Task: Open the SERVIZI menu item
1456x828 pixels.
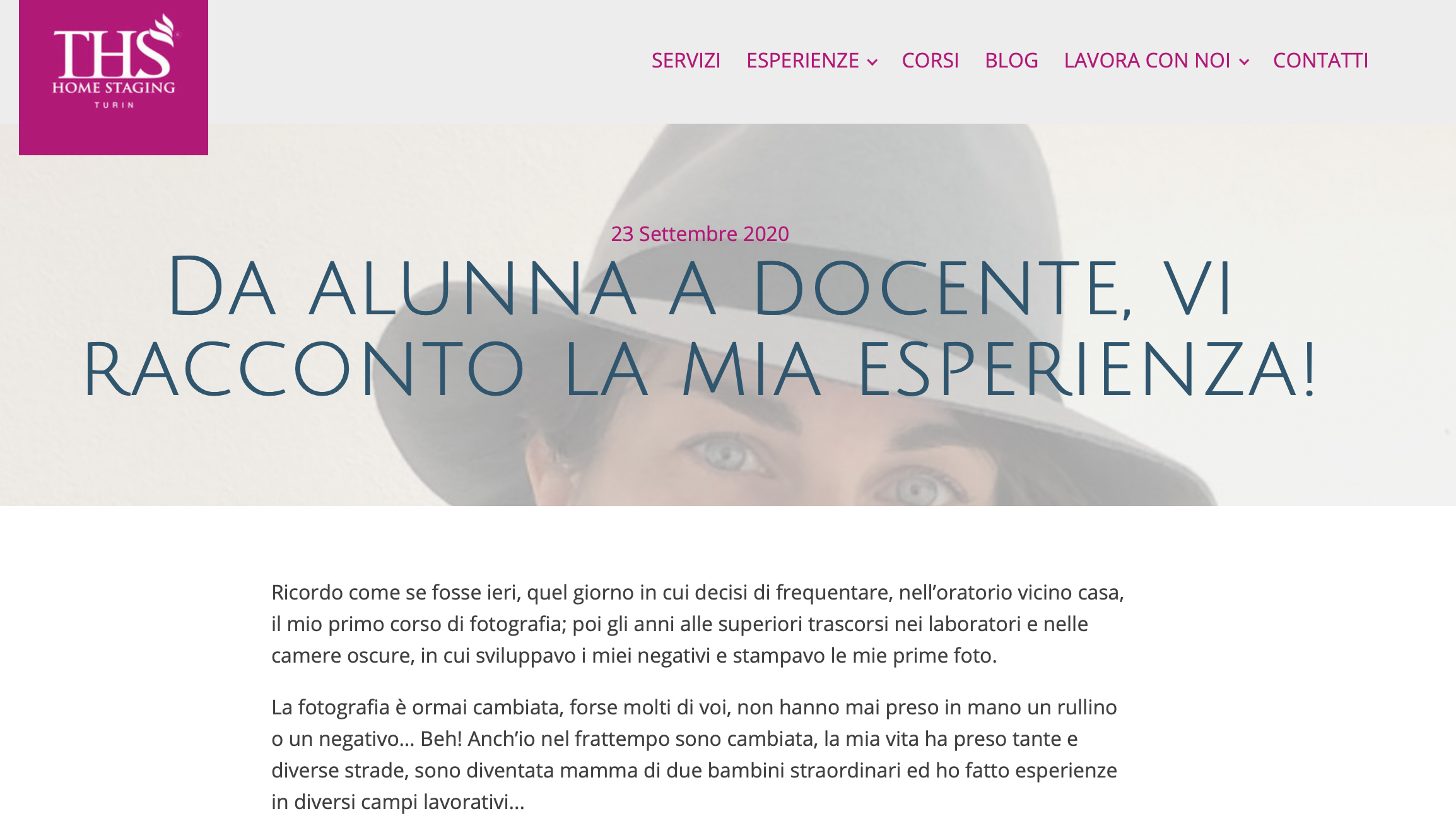Action: coord(686,61)
